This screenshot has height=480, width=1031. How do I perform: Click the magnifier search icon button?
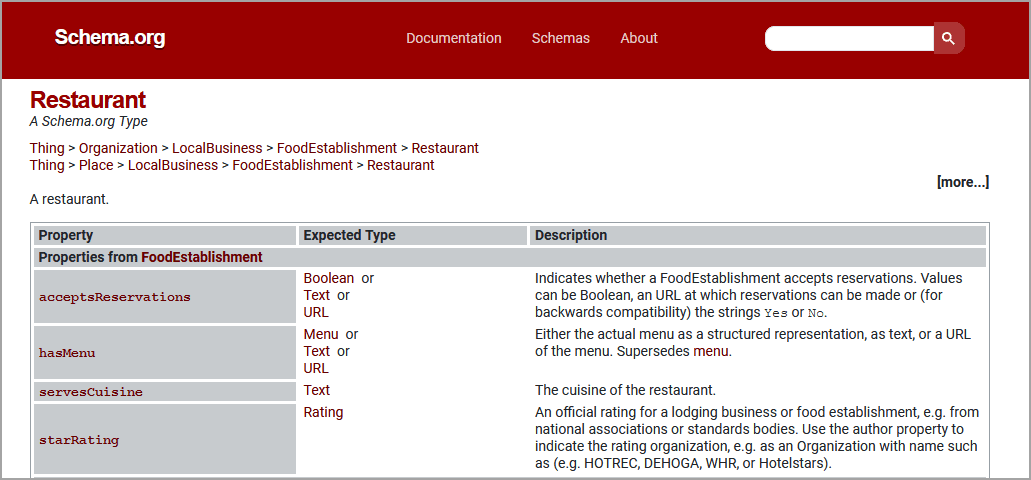coord(949,38)
